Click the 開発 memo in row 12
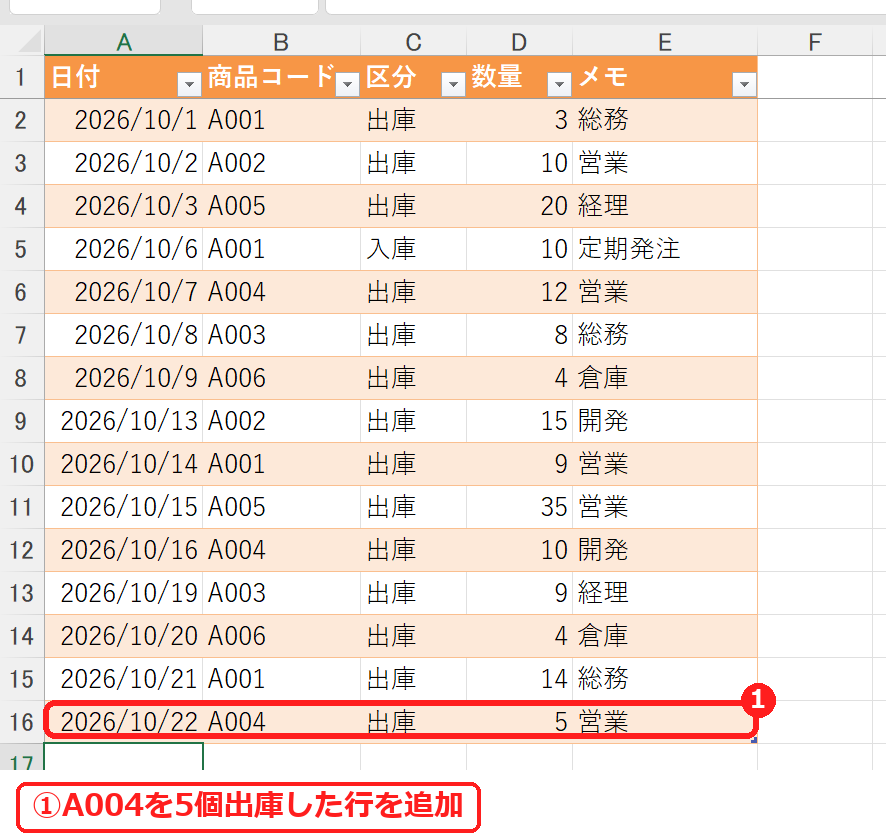Viewport: 886px width, 840px height. click(x=664, y=550)
